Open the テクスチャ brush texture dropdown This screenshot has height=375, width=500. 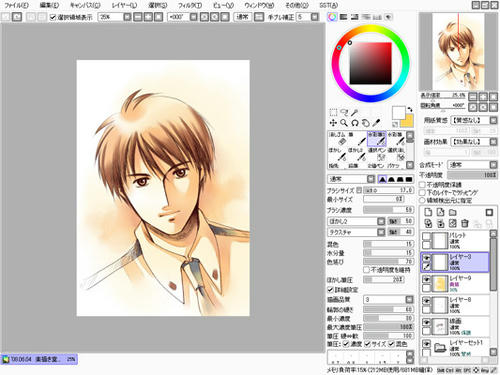[x=356, y=232]
